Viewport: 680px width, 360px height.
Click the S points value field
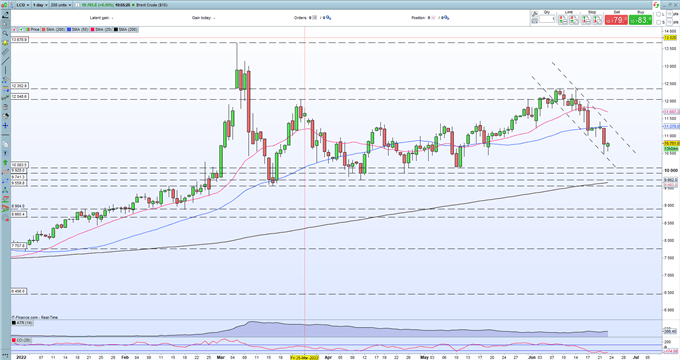pyautogui.click(x=669, y=22)
